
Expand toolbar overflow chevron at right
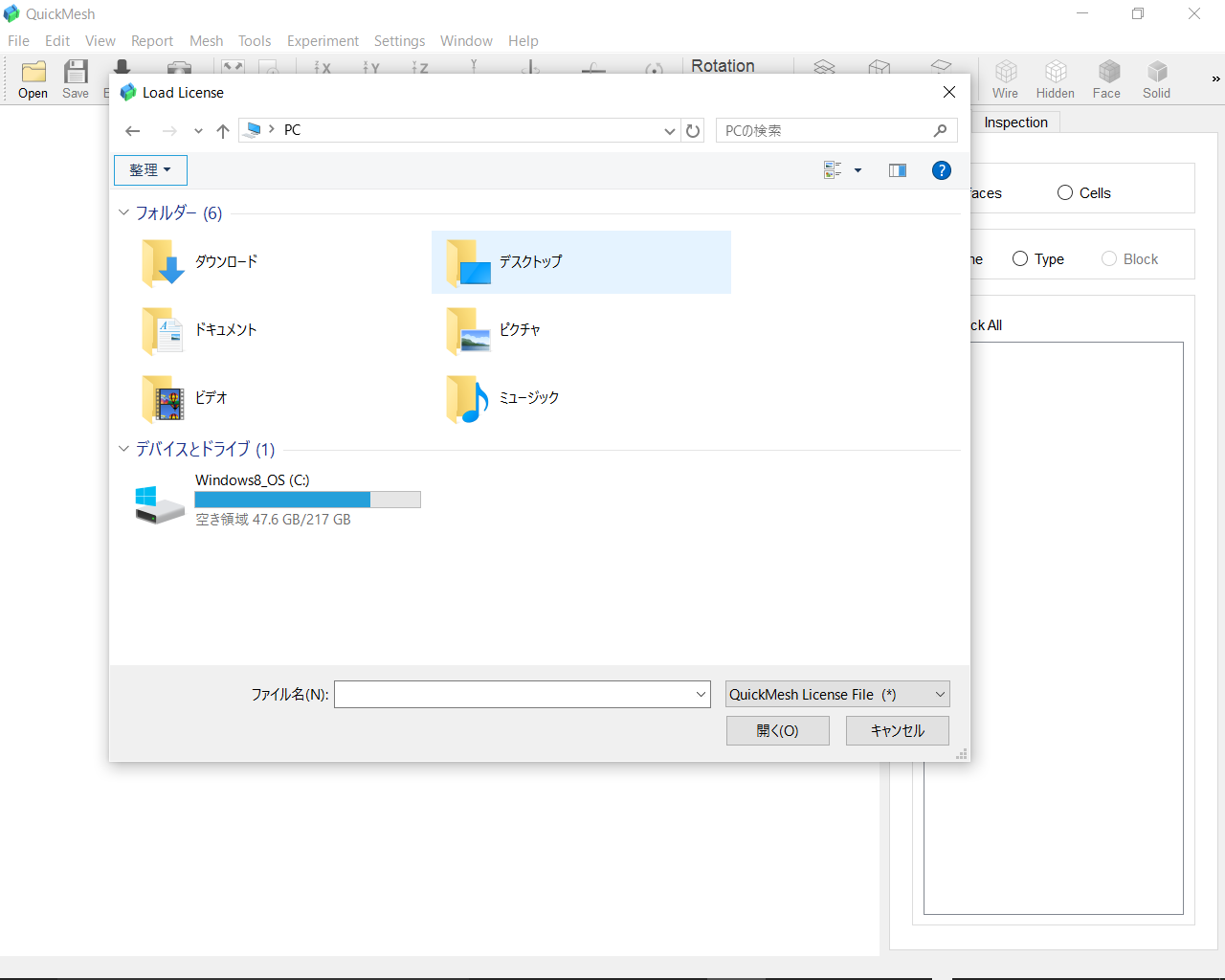point(1215,79)
